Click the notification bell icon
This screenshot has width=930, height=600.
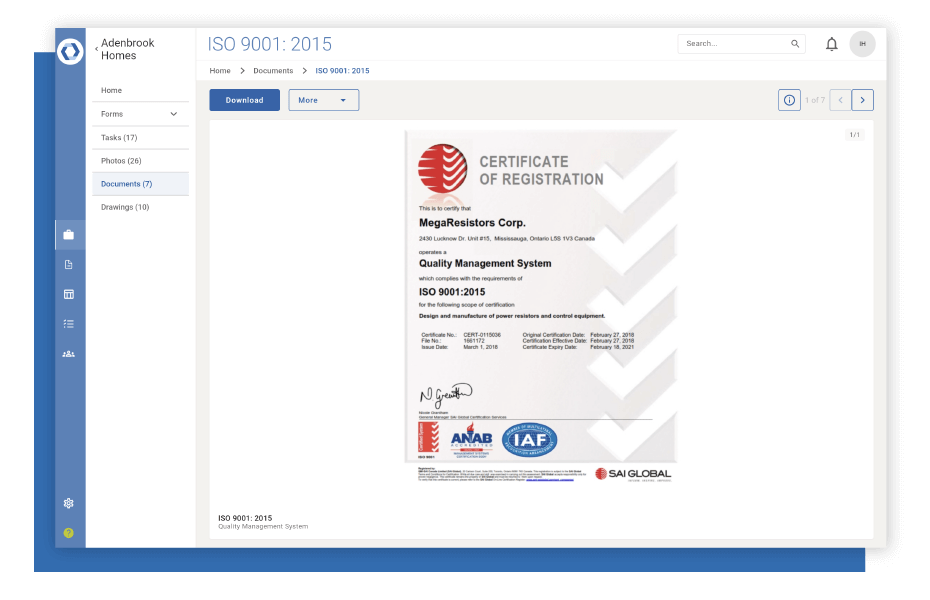pyautogui.click(x=832, y=44)
